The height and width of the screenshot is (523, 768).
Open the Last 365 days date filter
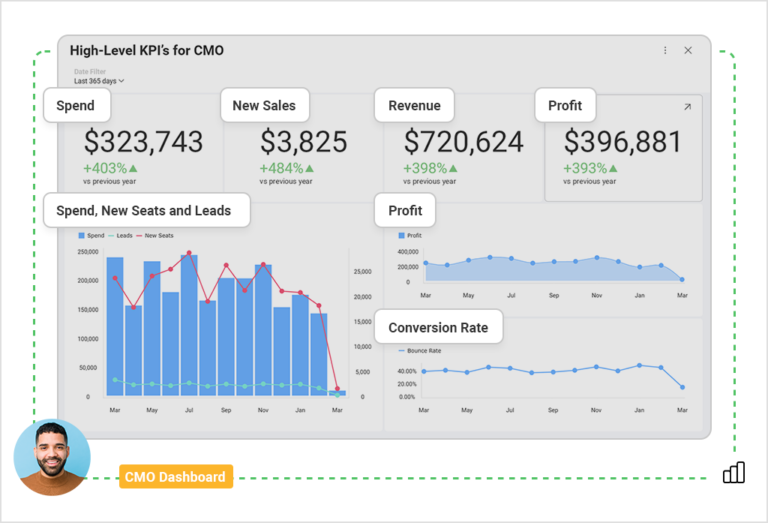[x=99, y=81]
